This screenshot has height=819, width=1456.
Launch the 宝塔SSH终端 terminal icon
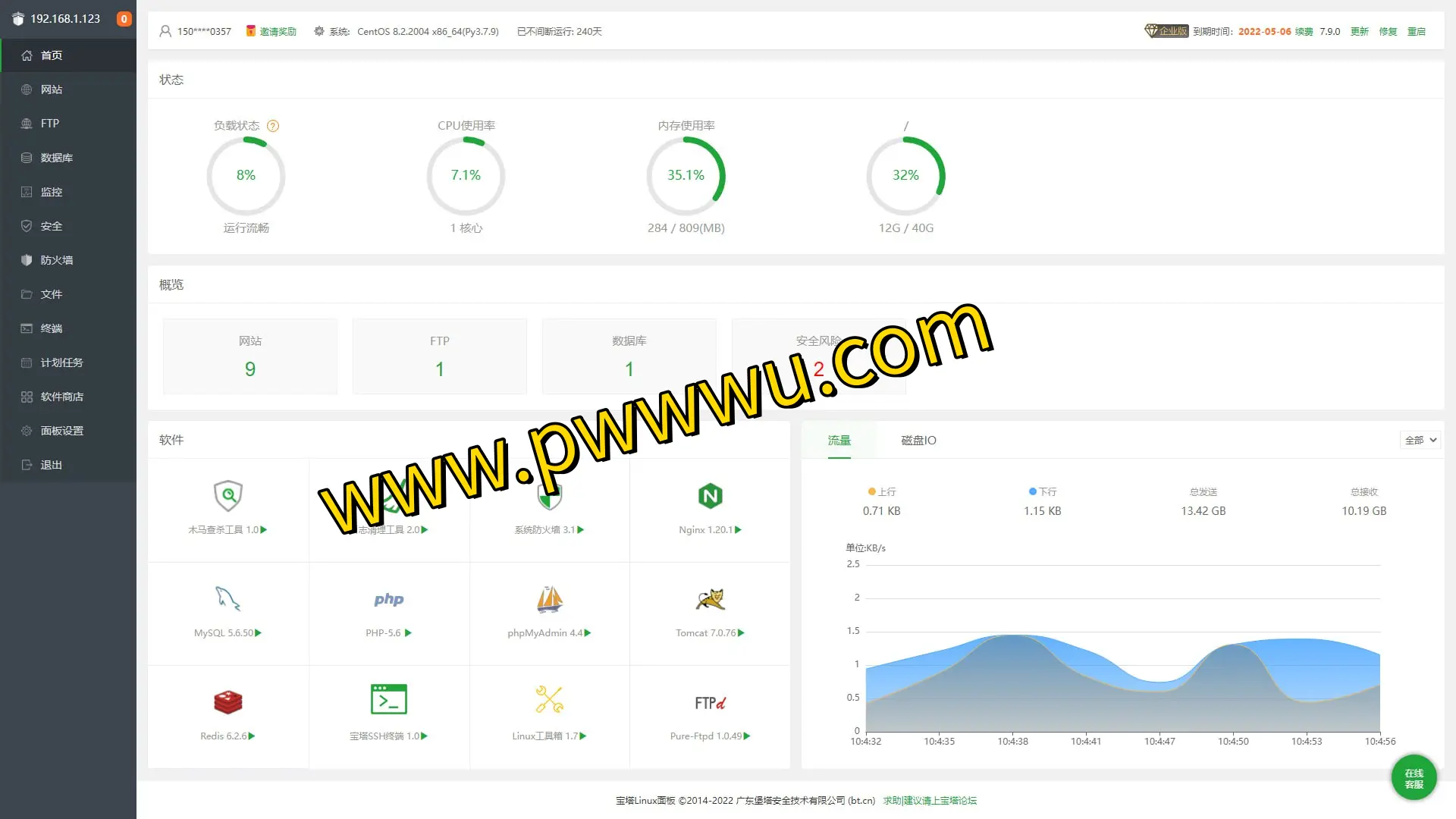pyautogui.click(x=388, y=700)
